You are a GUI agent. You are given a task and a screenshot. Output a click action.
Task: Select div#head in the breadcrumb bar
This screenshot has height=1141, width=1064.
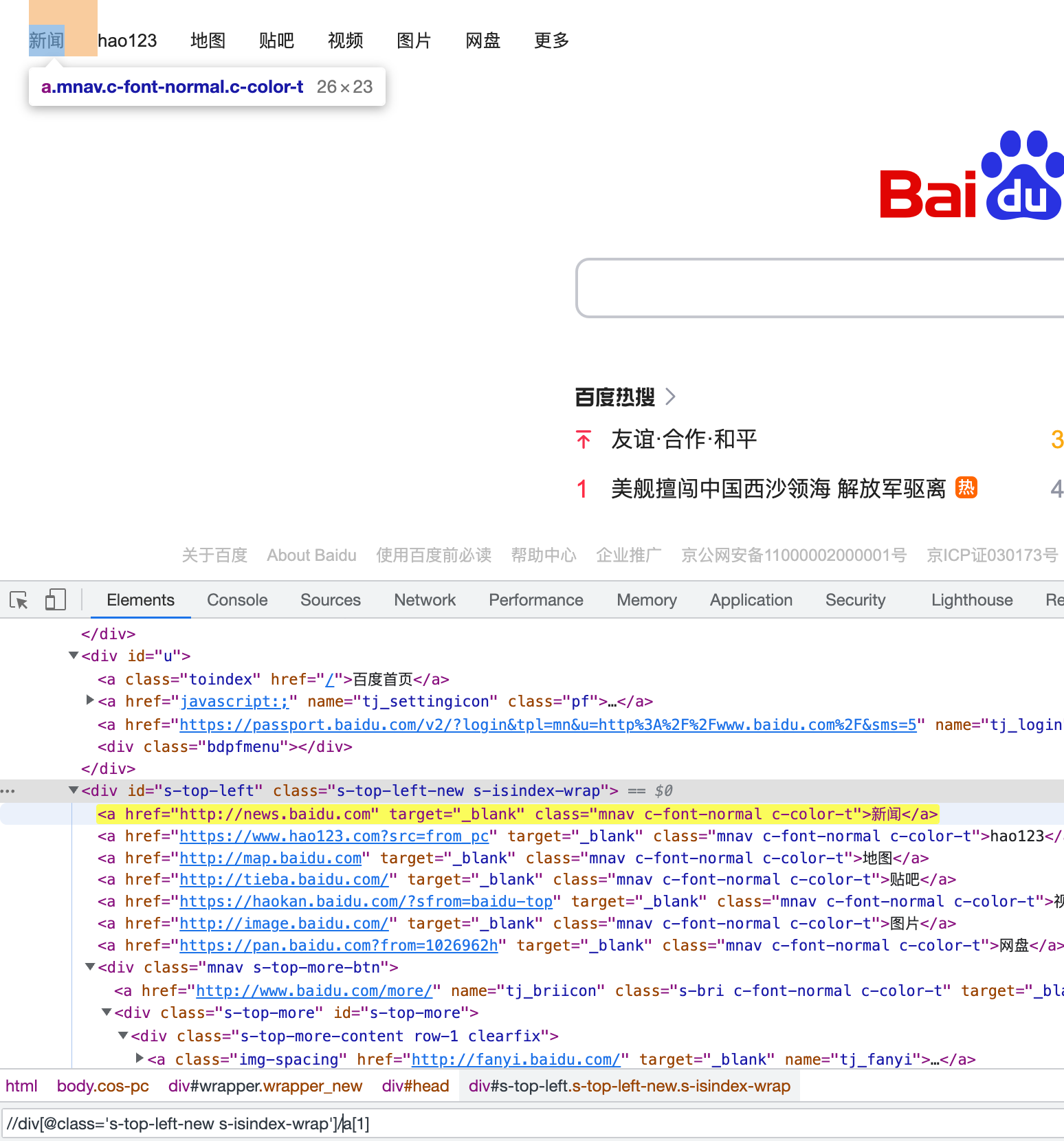[415, 1086]
